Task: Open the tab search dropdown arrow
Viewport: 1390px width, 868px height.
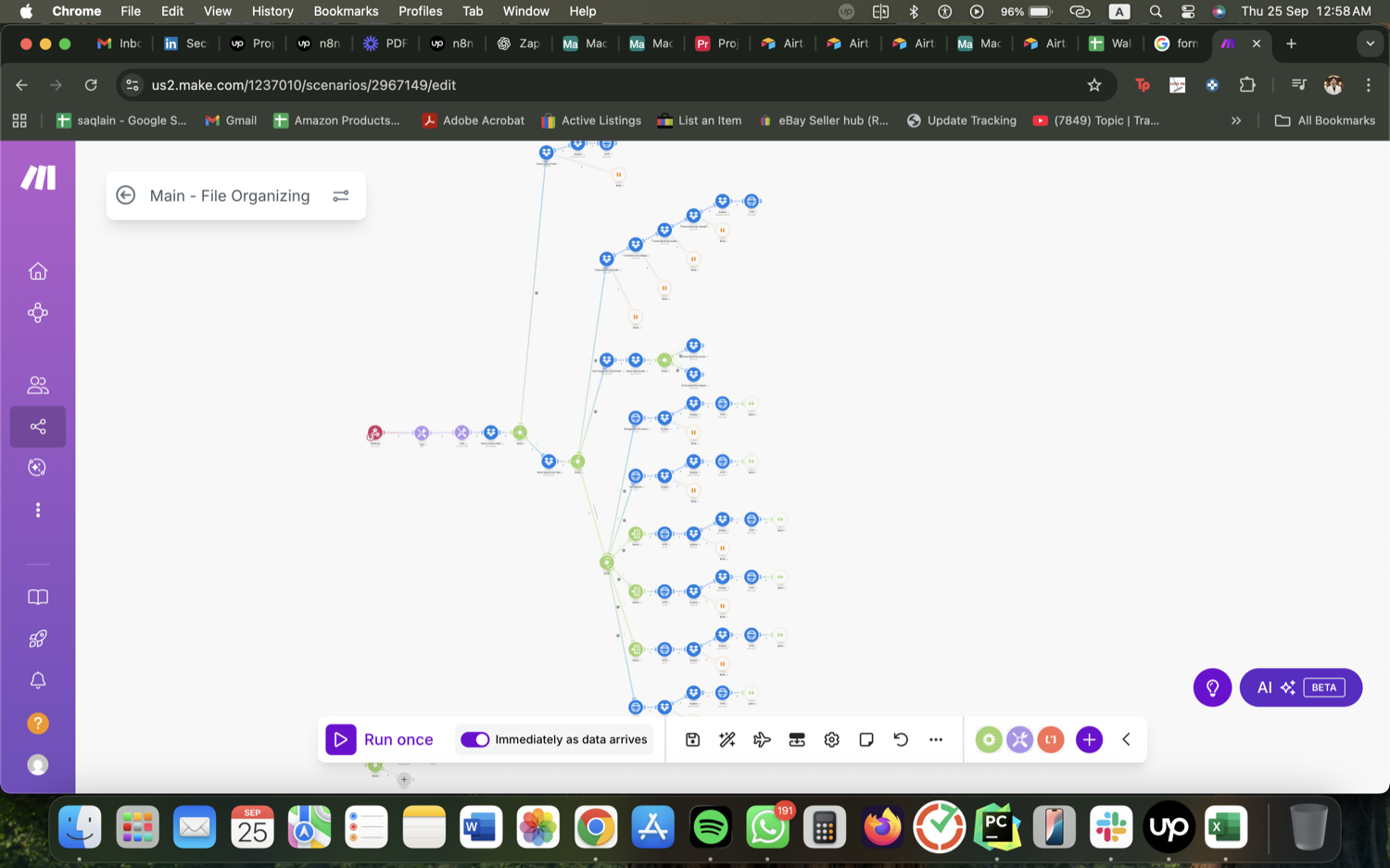Action: coord(1370,44)
